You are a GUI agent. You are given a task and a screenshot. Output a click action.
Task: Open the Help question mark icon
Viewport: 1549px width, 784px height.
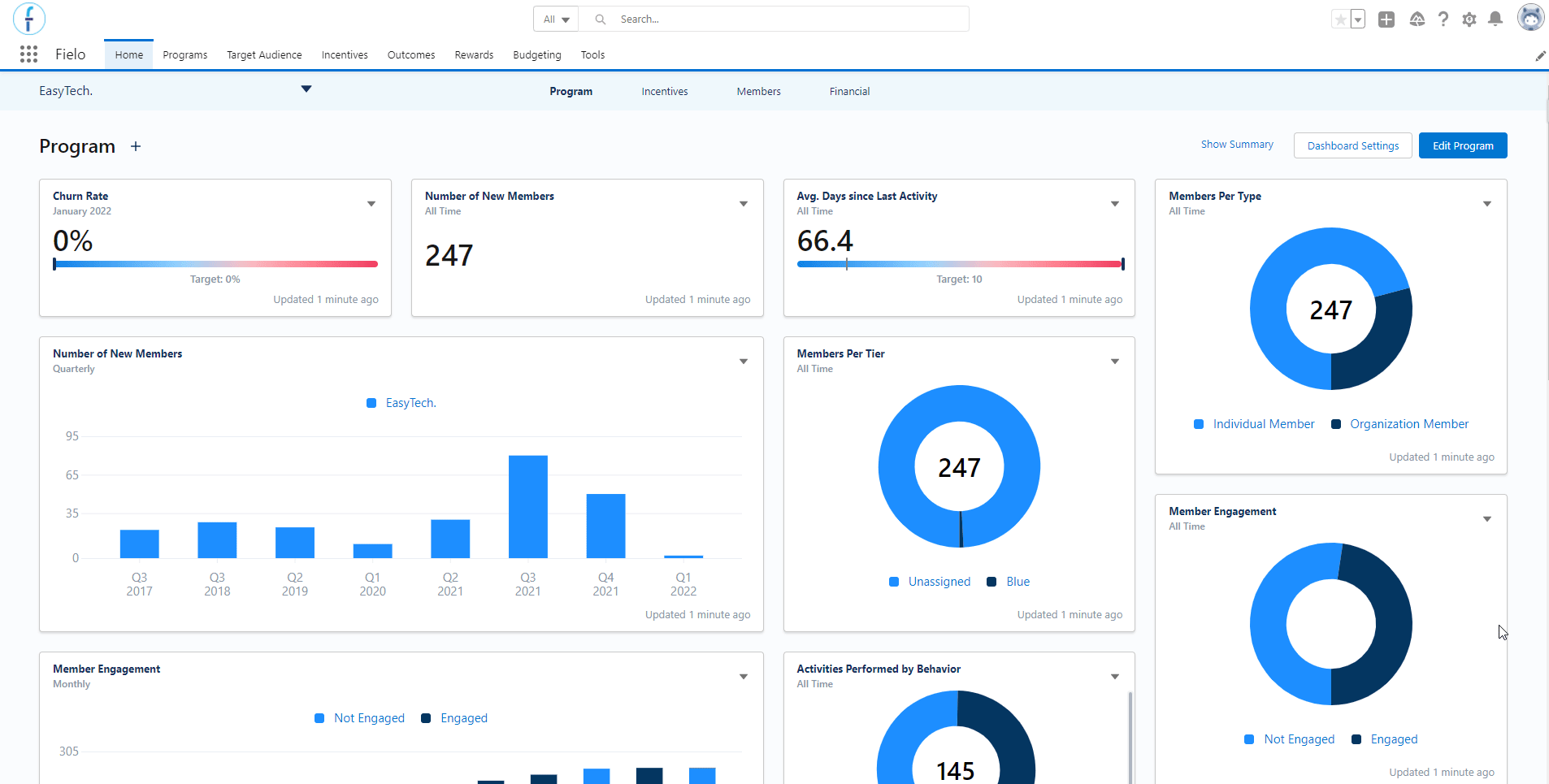1443,19
